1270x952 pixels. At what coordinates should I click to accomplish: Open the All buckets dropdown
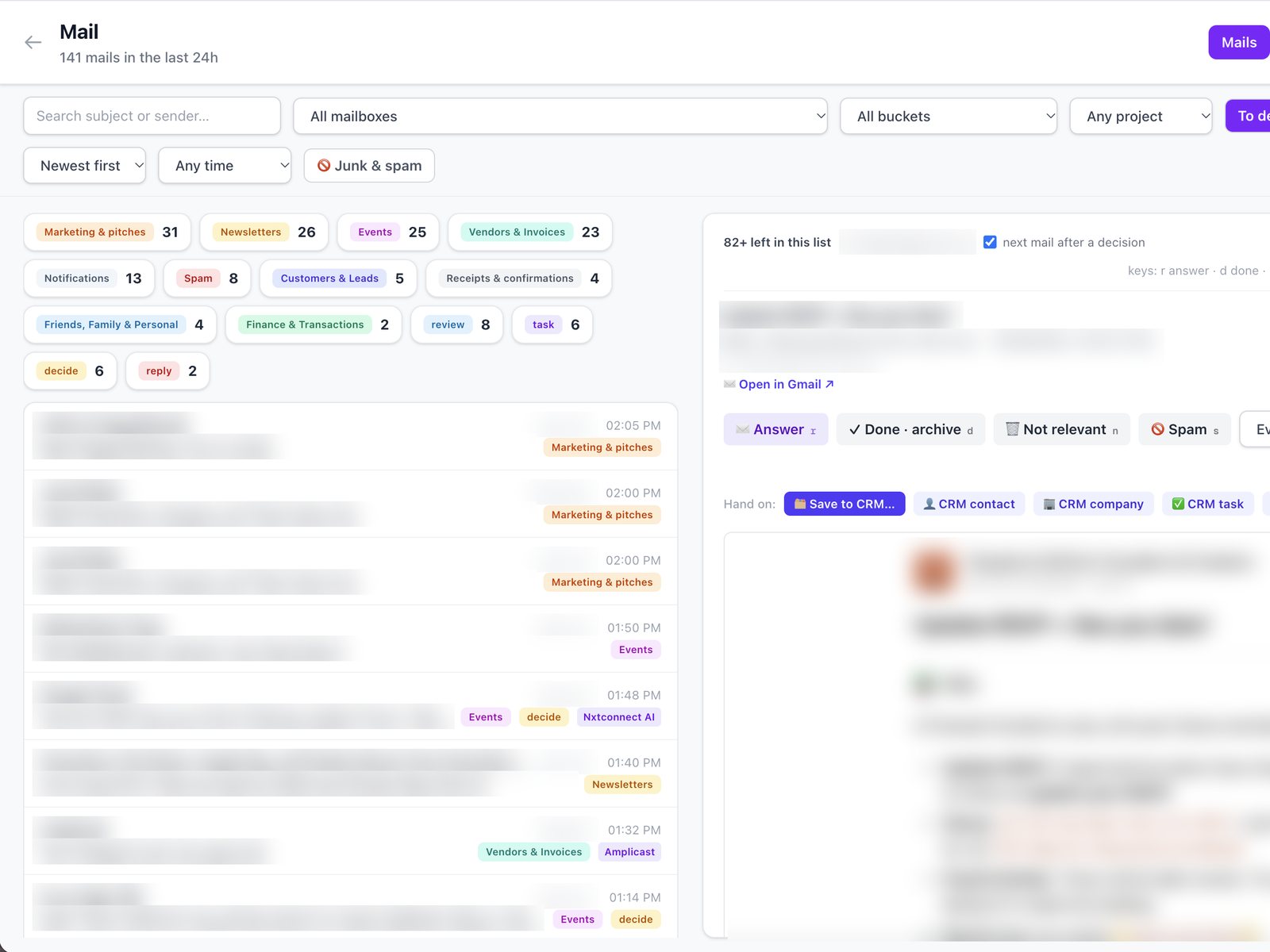tap(949, 117)
